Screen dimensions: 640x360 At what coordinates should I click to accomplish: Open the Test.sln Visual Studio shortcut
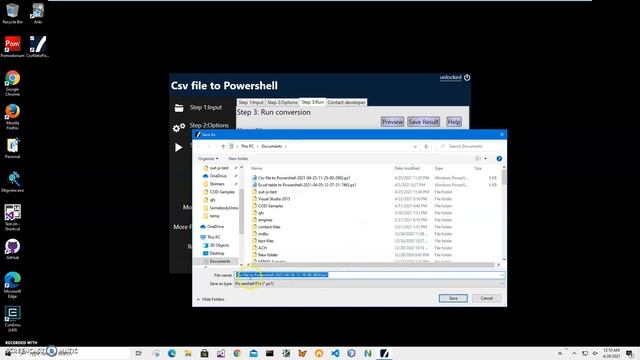(x=12, y=217)
